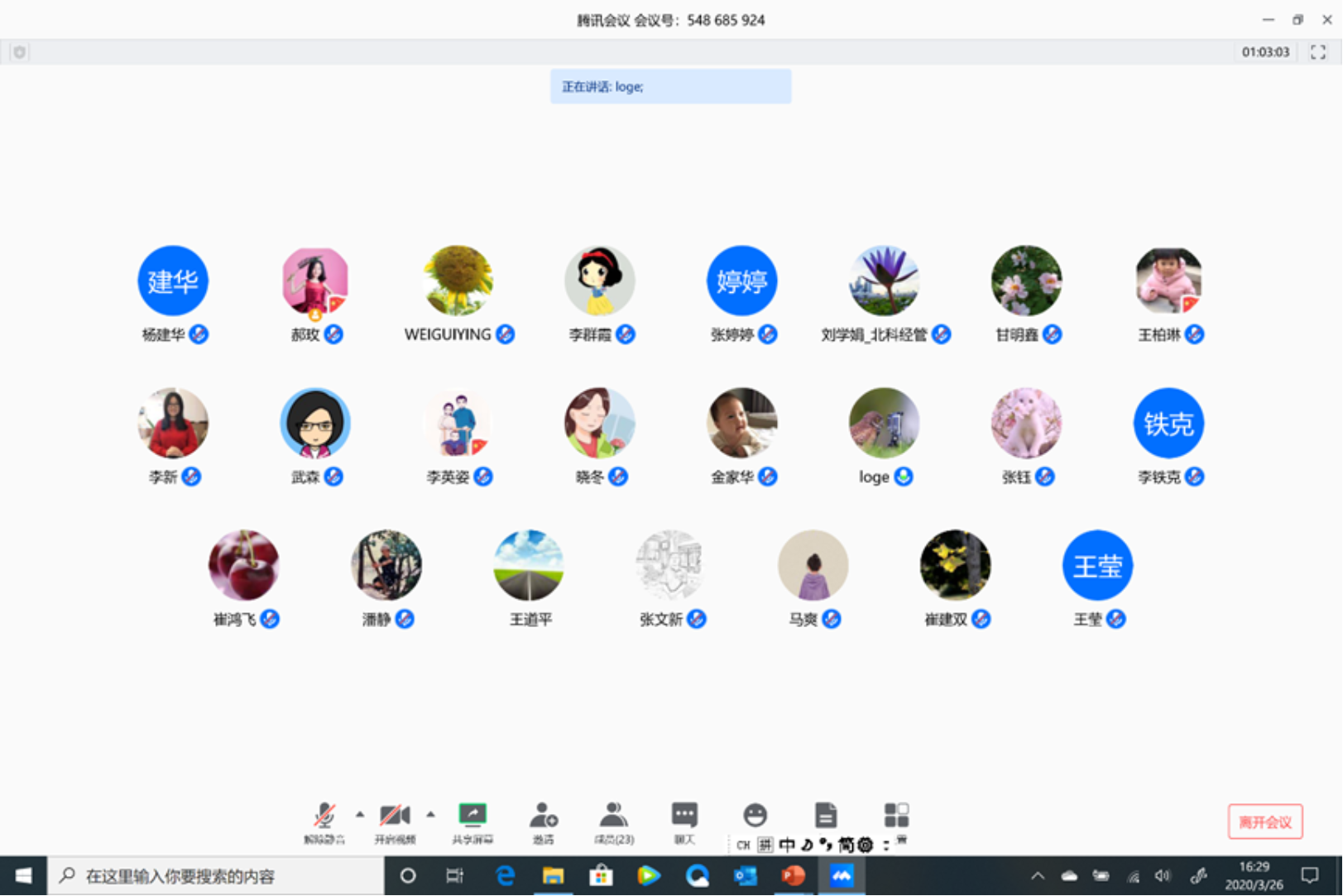Expand video options arrow beside the camera
Viewport: 1343px width, 896px height.
point(430,814)
